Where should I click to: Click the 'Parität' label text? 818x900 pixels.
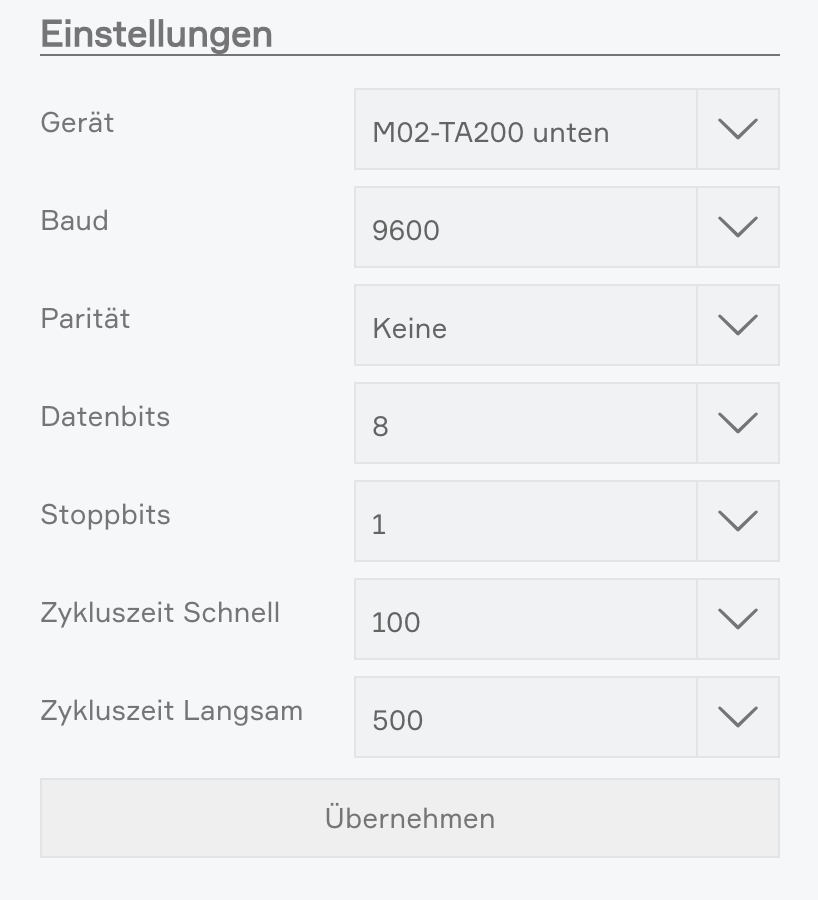[85, 319]
